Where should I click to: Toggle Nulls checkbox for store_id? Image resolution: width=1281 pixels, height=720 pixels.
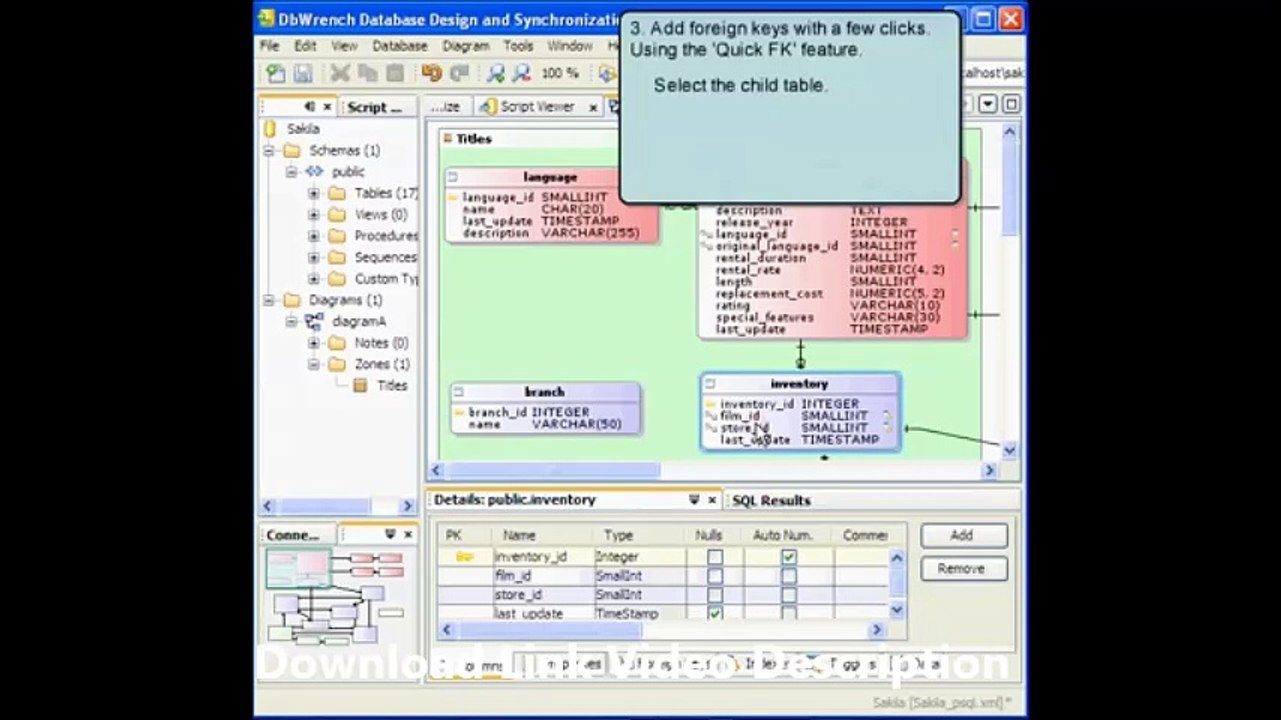click(715, 595)
